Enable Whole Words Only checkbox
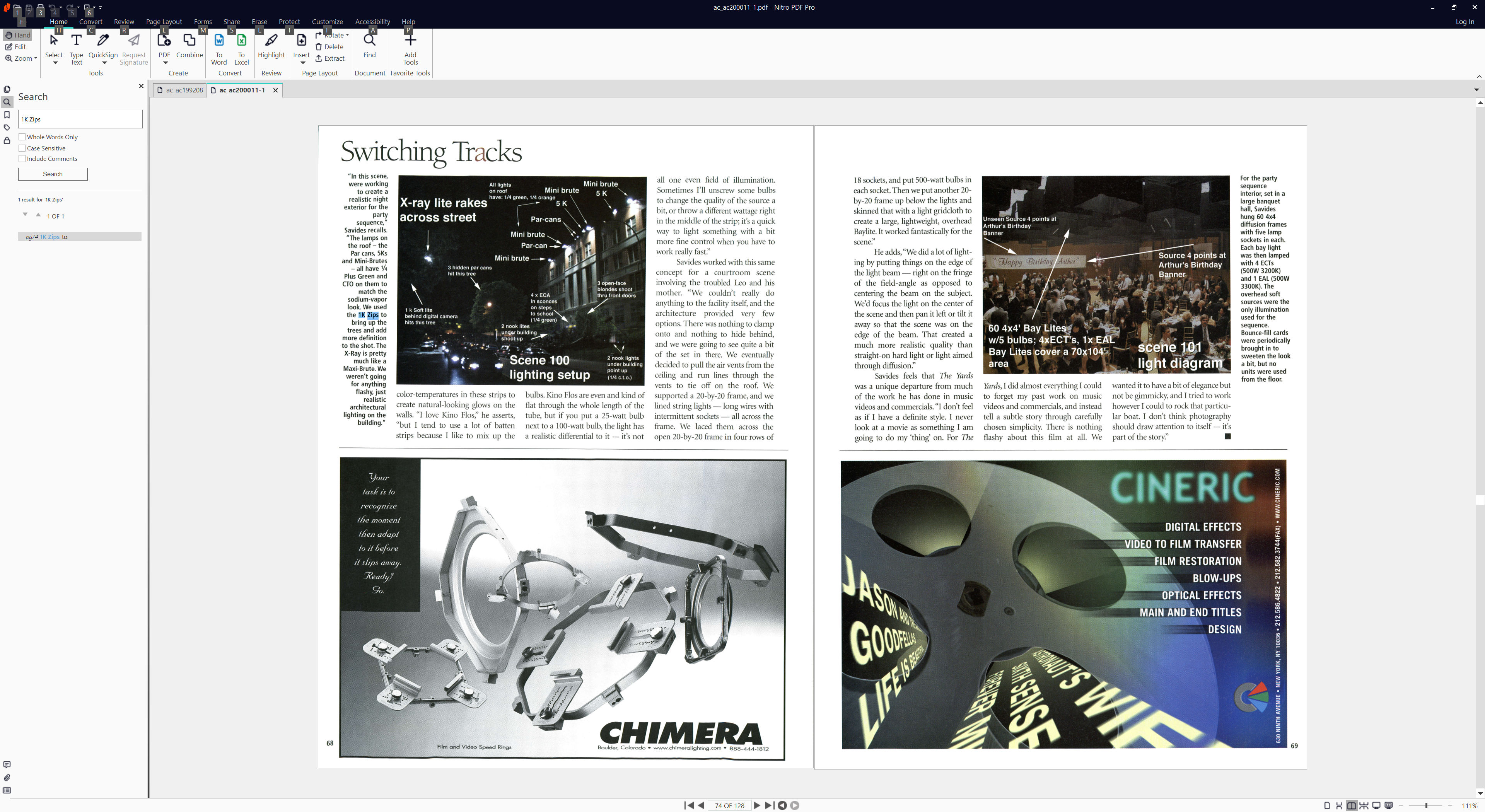The height and width of the screenshot is (812, 1485). pos(22,137)
